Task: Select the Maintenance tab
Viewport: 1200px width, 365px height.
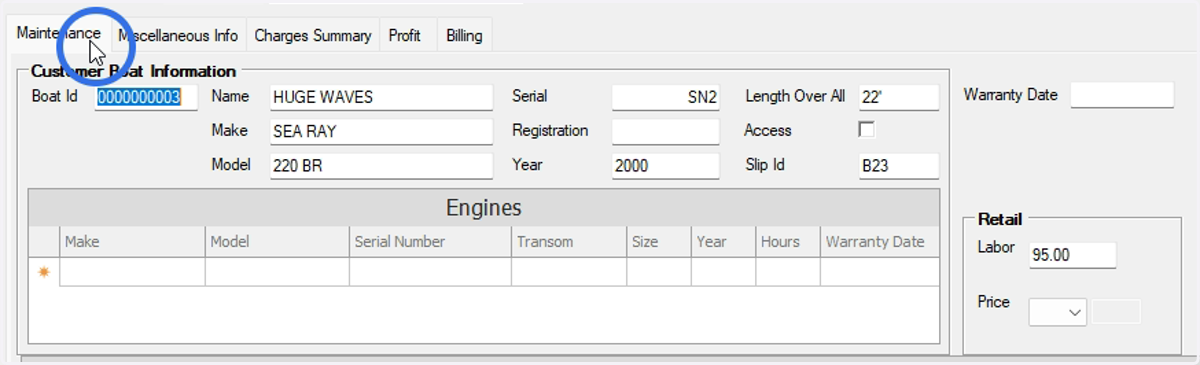Action: (x=59, y=33)
